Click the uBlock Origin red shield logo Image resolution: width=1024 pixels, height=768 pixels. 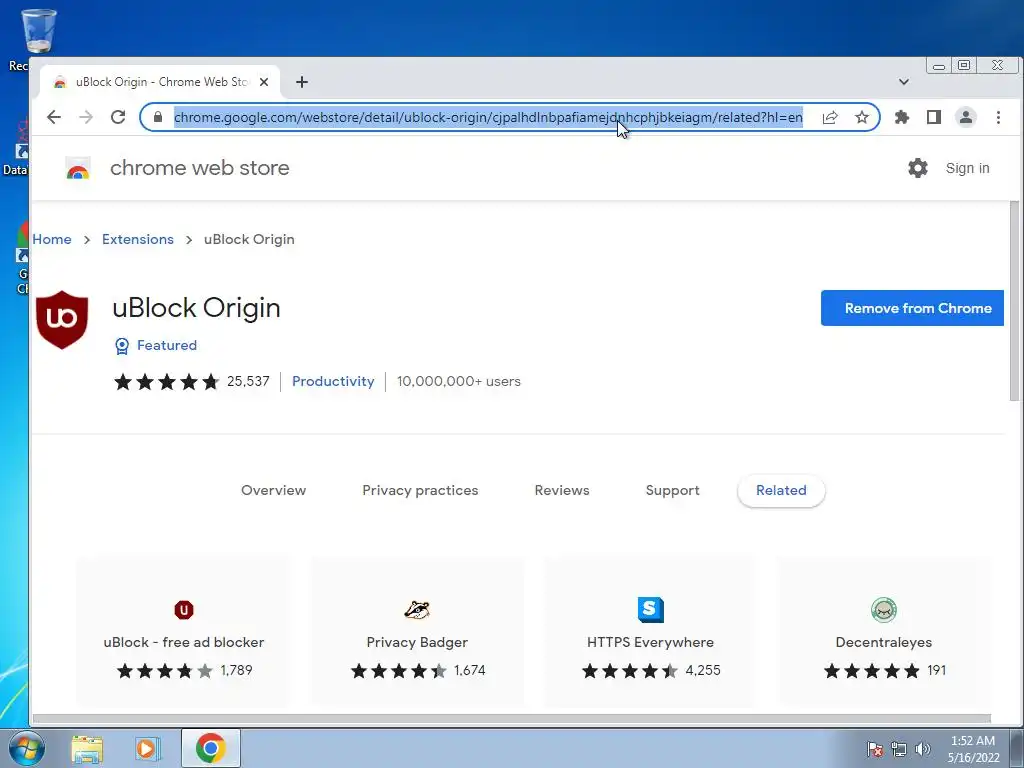pyautogui.click(x=62, y=319)
